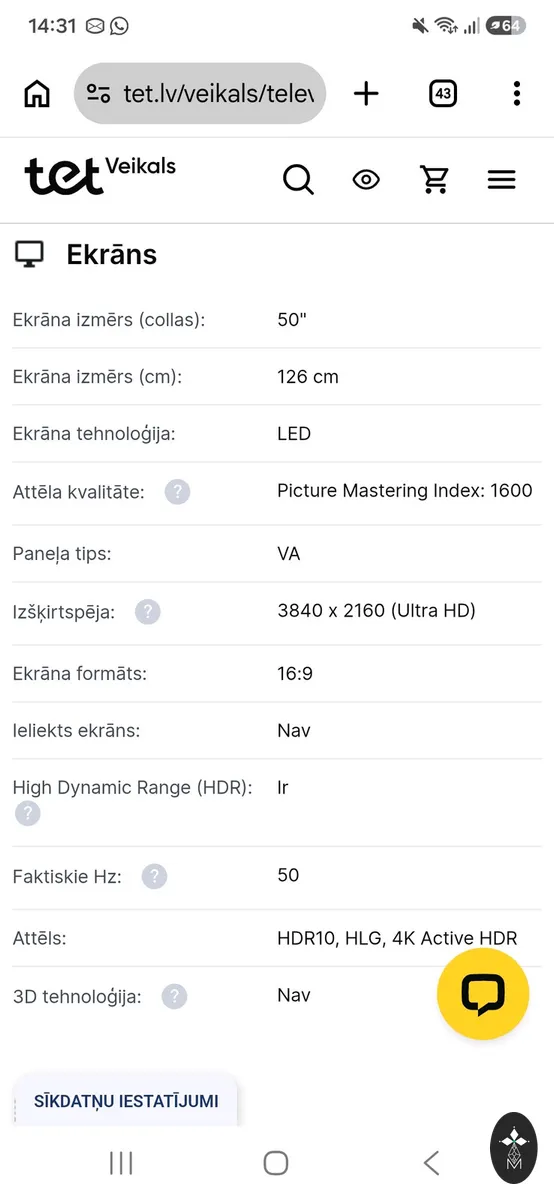Show help tooltip for Faktiskie Hz

[x=154, y=877]
